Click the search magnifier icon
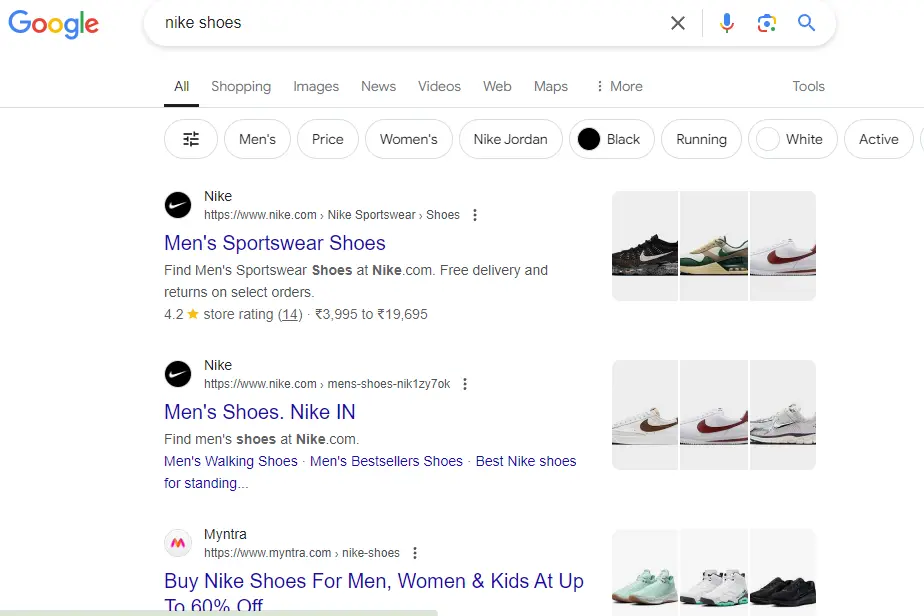 pos(806,22)
